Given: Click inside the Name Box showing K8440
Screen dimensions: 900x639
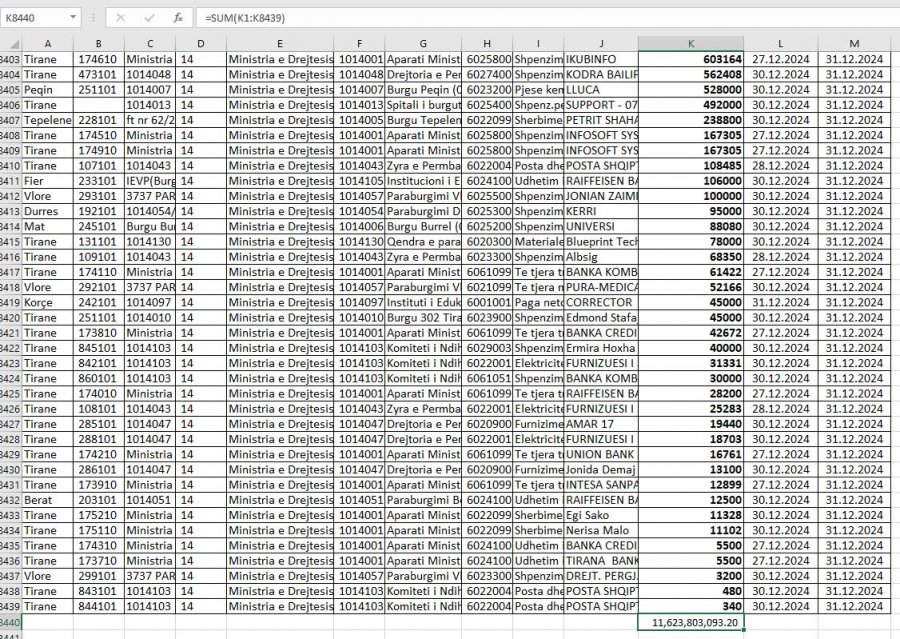Looking at the screenshot, I should point(35,18).
